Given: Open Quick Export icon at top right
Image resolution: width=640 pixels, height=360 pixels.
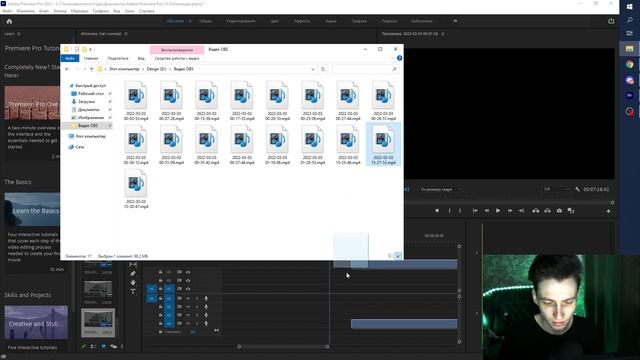Looking at the screenshot, I should pyautogui.click(x=611, y=21).
